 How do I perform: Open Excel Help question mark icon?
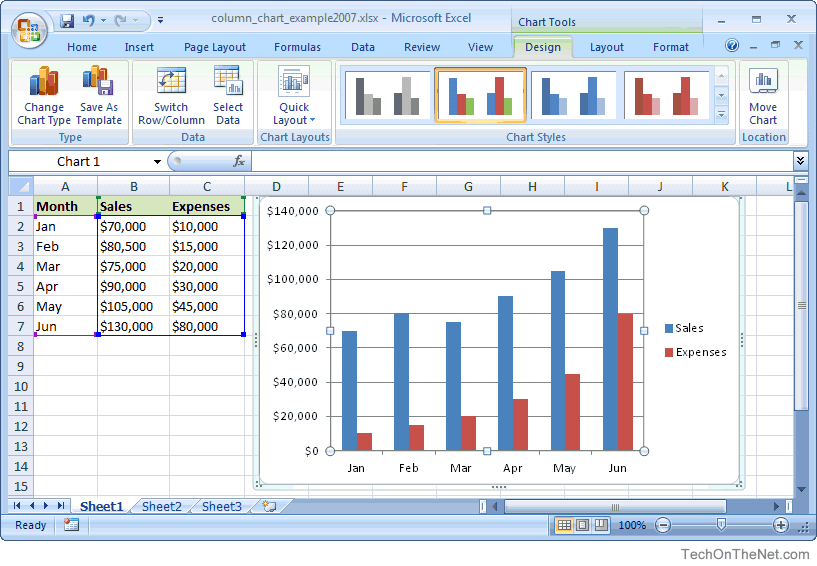tap(732, 46)
